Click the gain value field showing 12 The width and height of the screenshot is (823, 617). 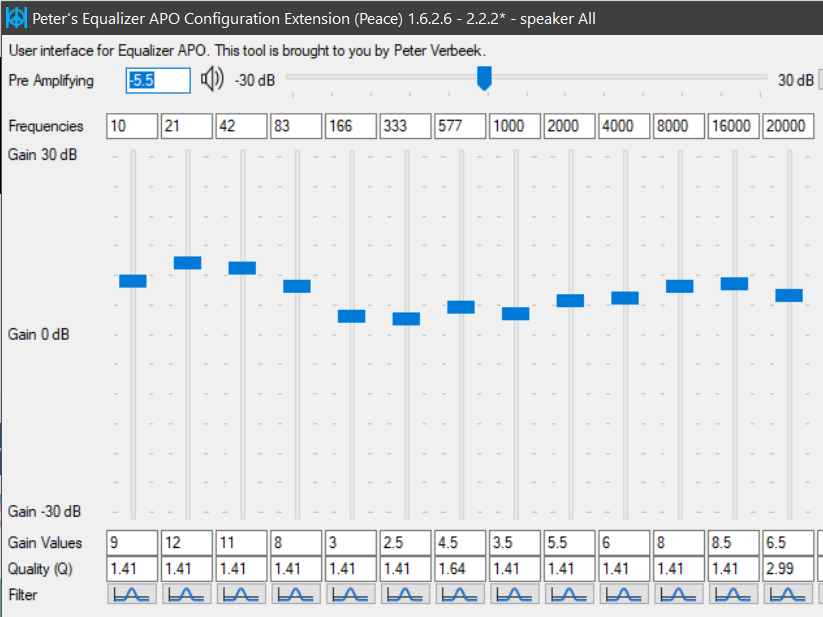186,542
